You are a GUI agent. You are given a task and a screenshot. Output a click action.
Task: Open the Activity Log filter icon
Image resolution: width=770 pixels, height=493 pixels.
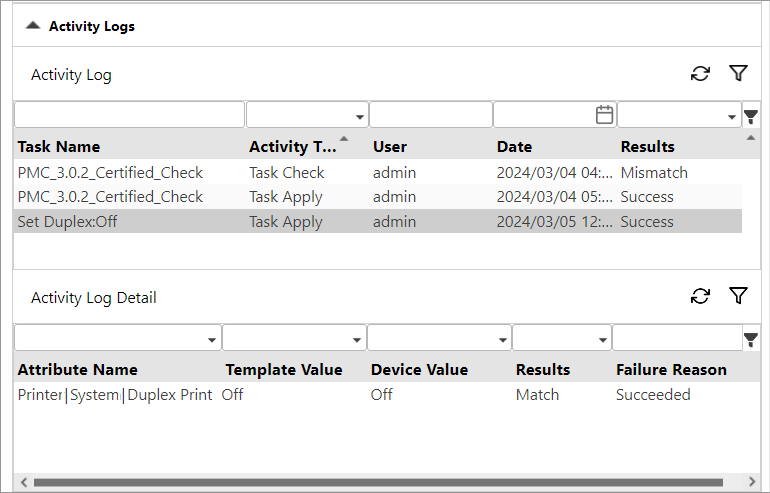(738, 74)
